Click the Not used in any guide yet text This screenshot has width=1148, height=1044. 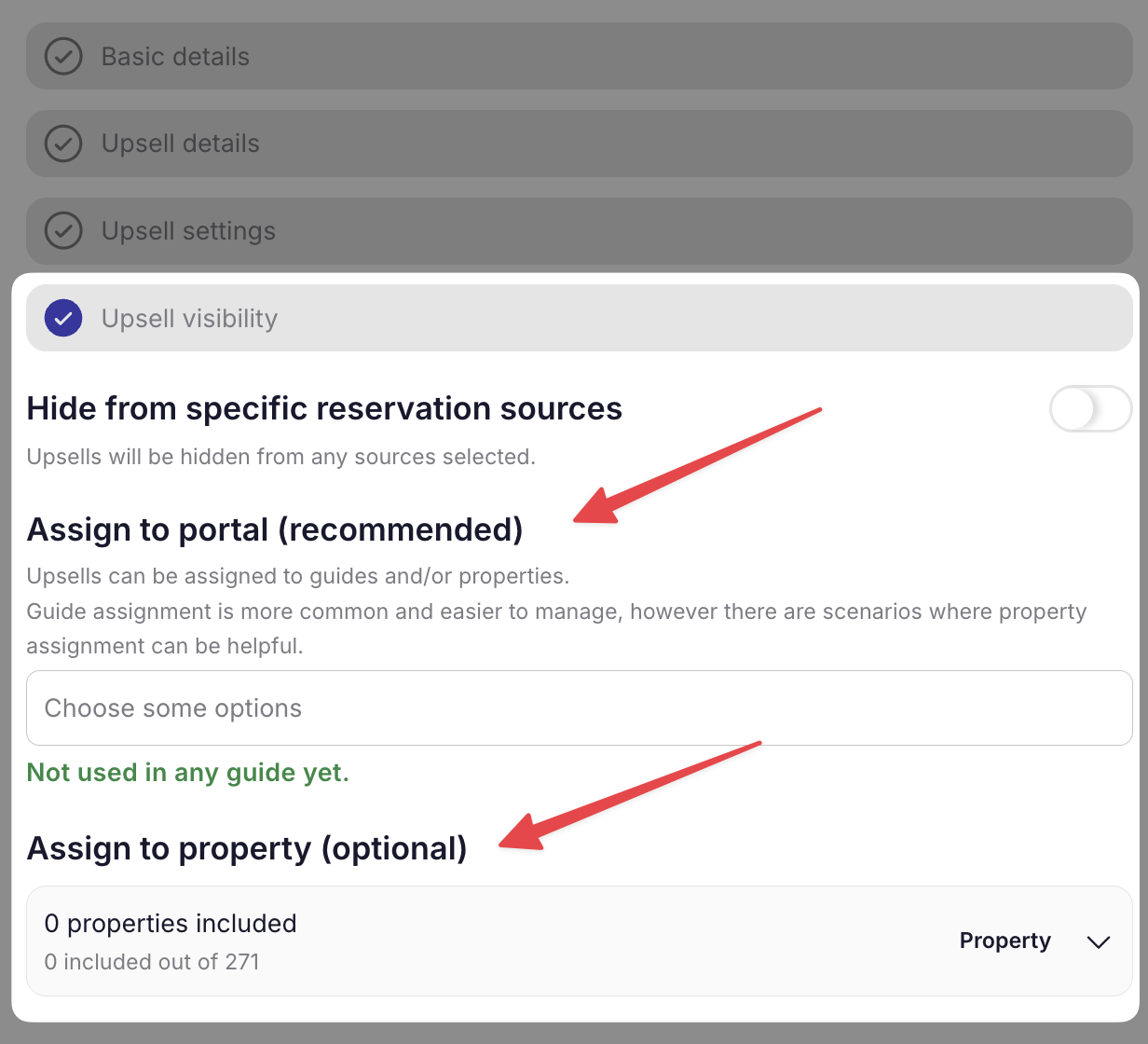click(x=187, y=773)
